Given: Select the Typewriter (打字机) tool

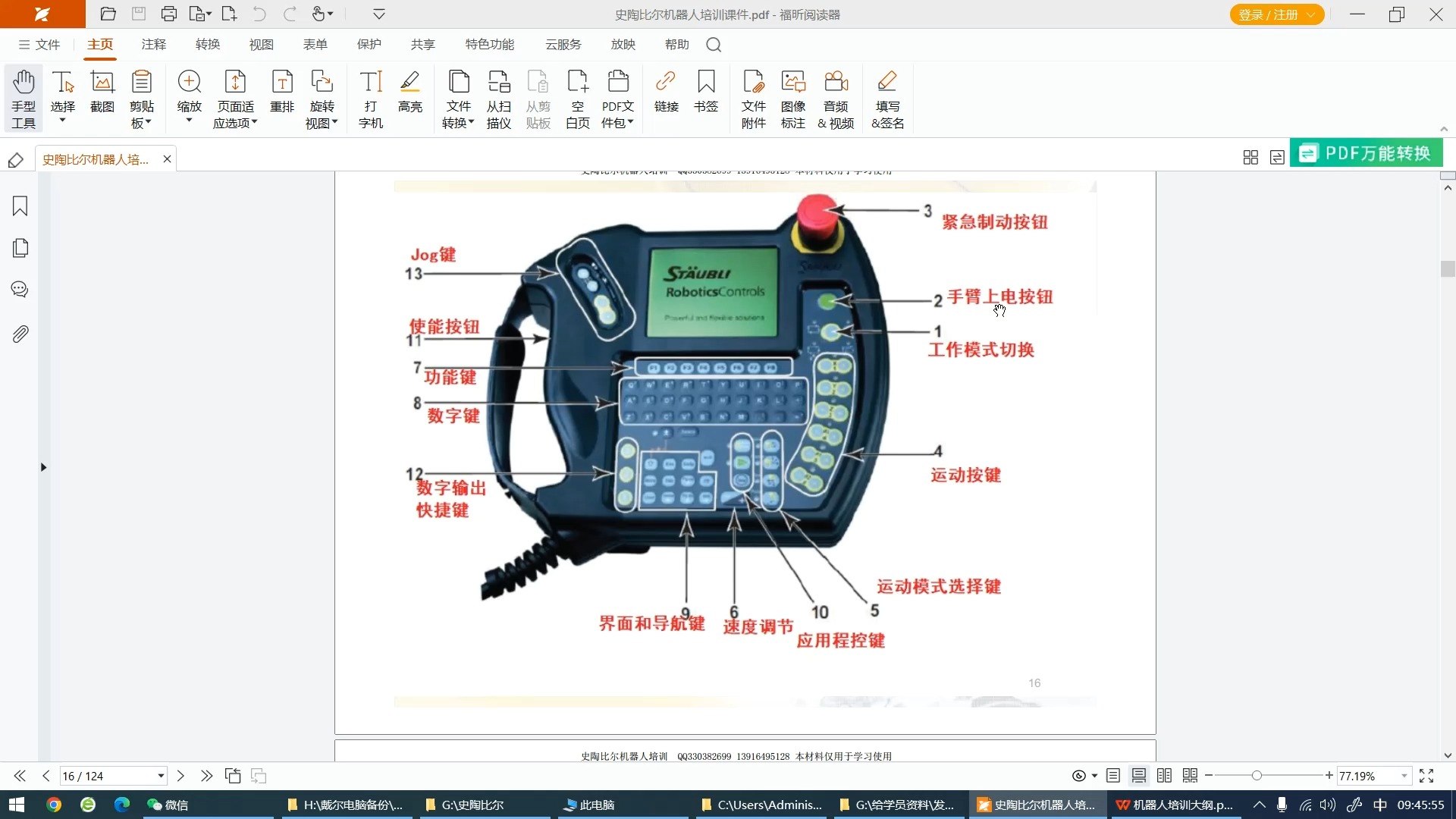Looking at the screenshot, I should click(371, 99).
